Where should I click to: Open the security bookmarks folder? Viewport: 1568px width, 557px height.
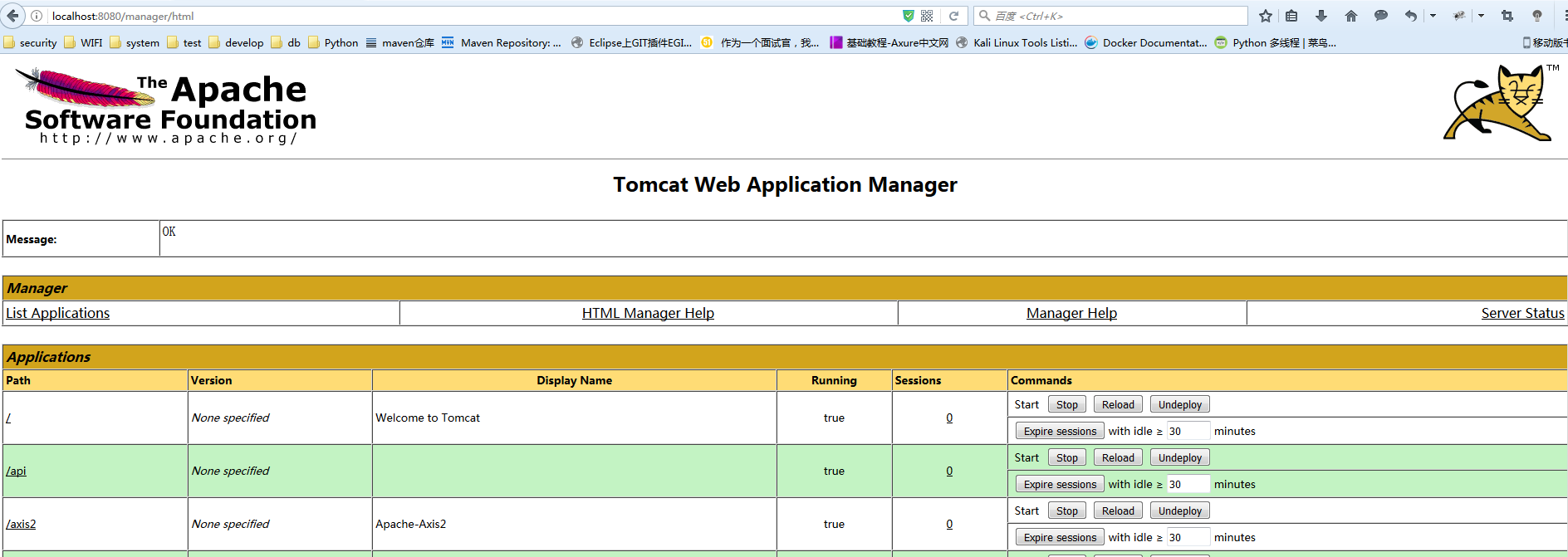(x=31, y=43)
